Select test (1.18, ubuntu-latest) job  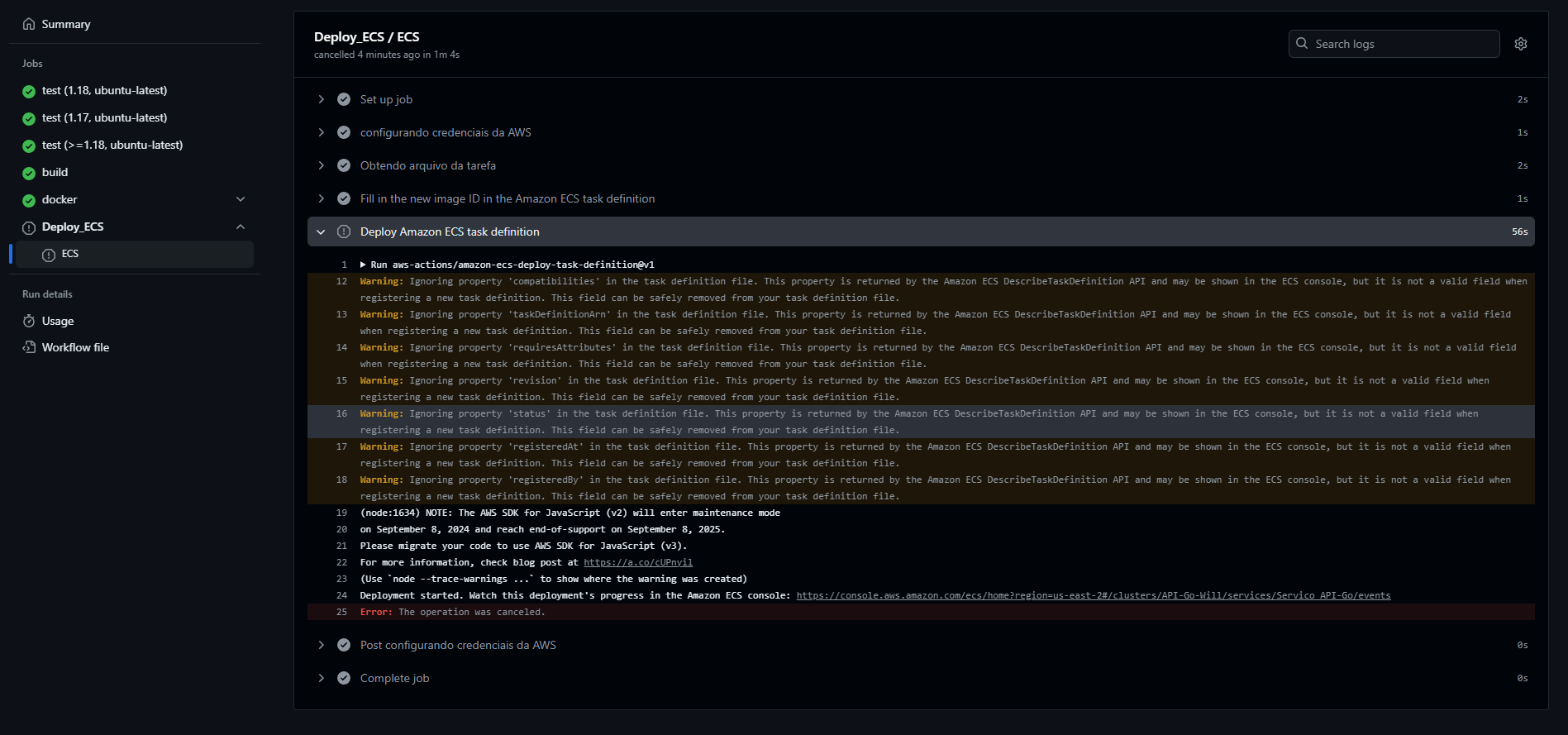point(104,90)
